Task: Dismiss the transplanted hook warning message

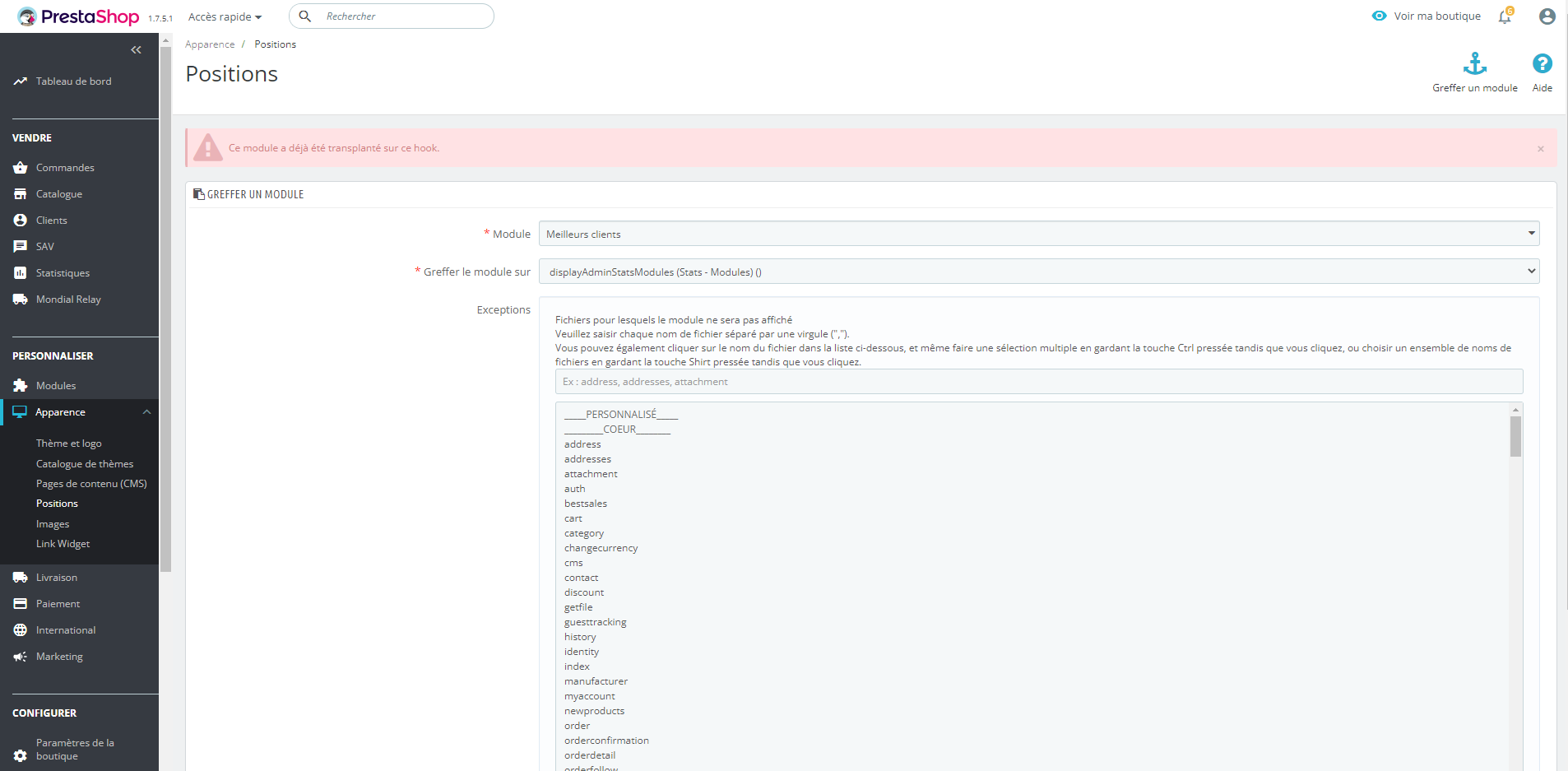Action: [1539, 149]
